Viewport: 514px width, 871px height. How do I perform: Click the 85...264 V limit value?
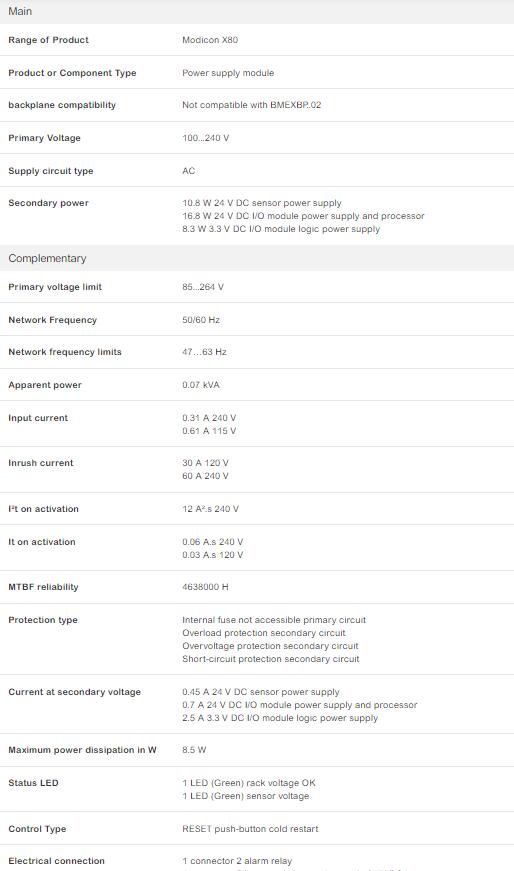coord(203,287)
